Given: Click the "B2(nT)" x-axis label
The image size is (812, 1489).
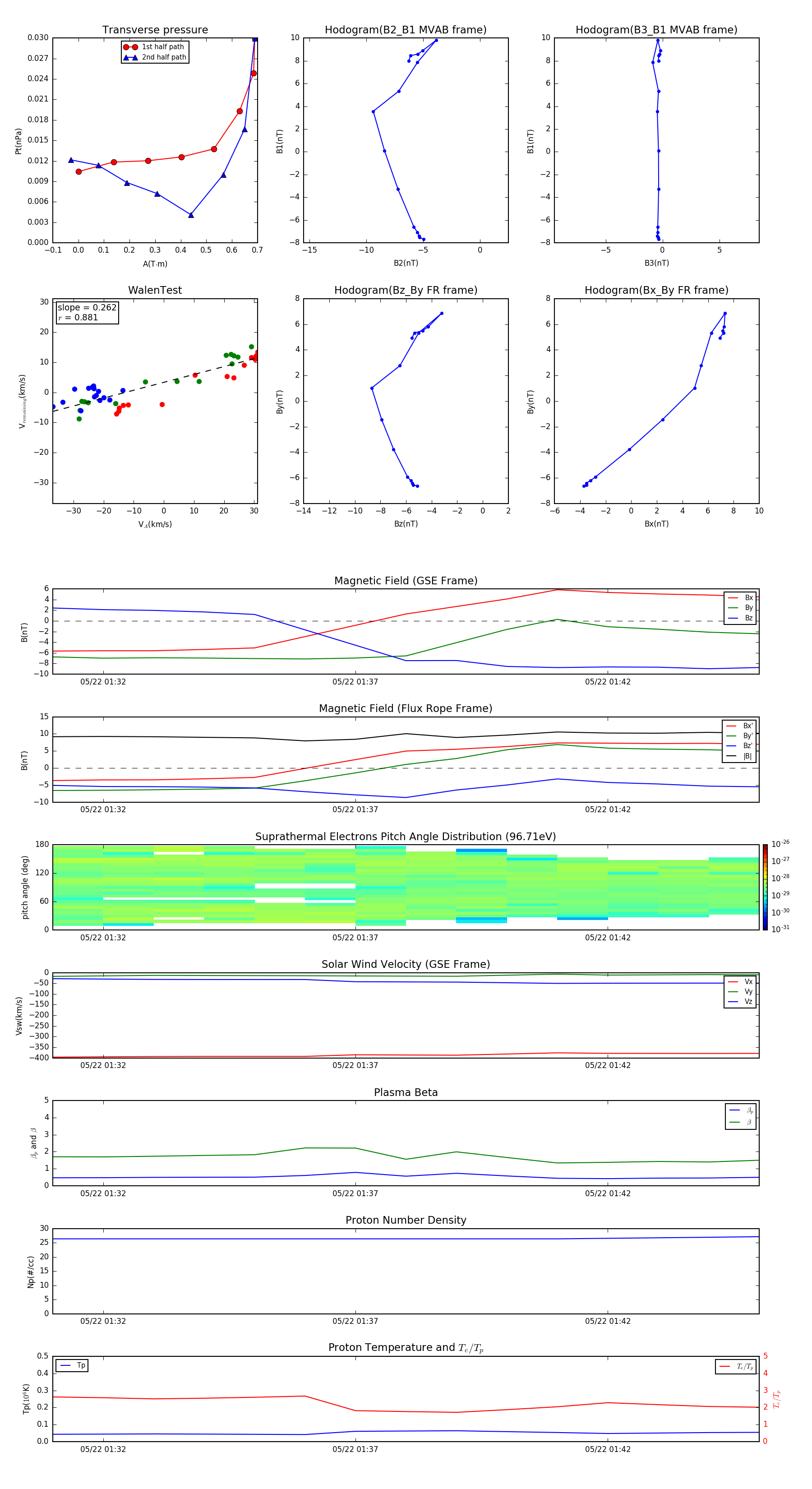Looking at the screenshot, I should (x=406, y=263).
